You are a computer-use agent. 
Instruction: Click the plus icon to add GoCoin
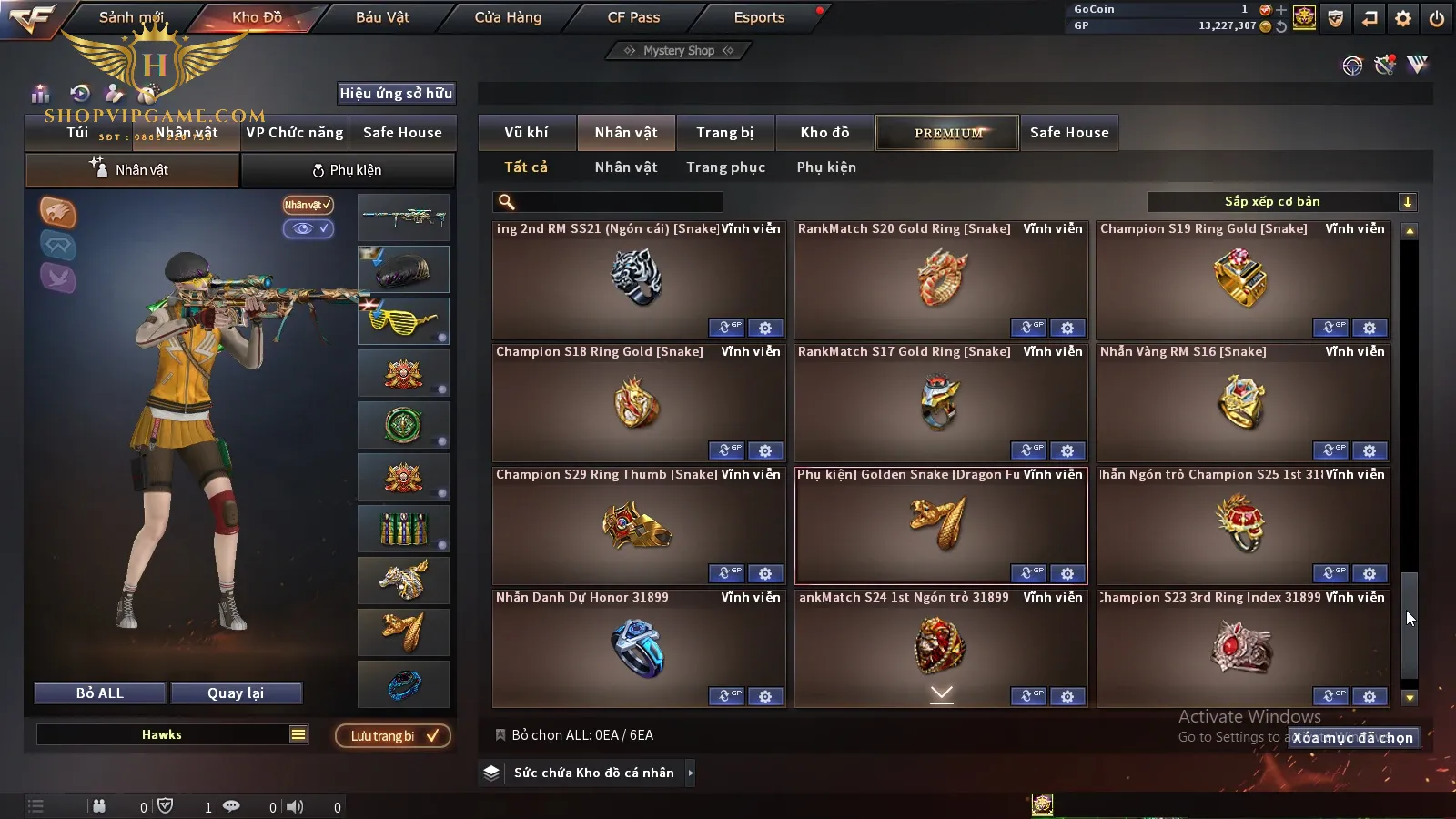tap(1281, 9)
